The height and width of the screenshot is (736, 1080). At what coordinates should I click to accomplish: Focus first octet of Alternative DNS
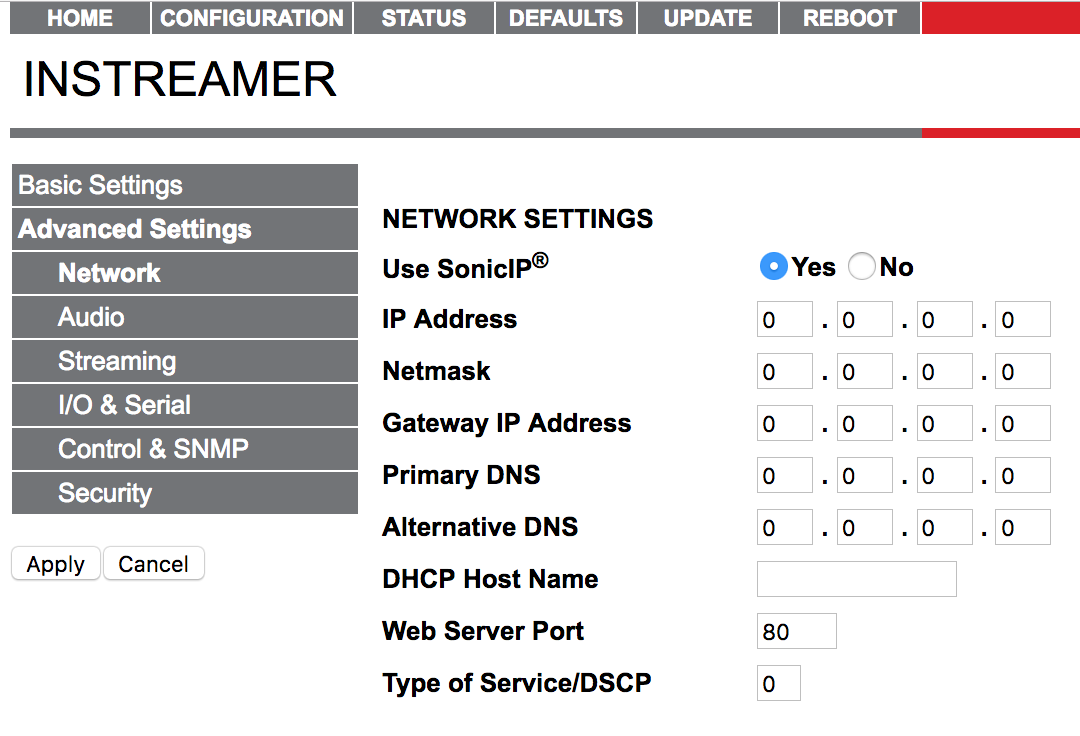click(x=785, y=527)
